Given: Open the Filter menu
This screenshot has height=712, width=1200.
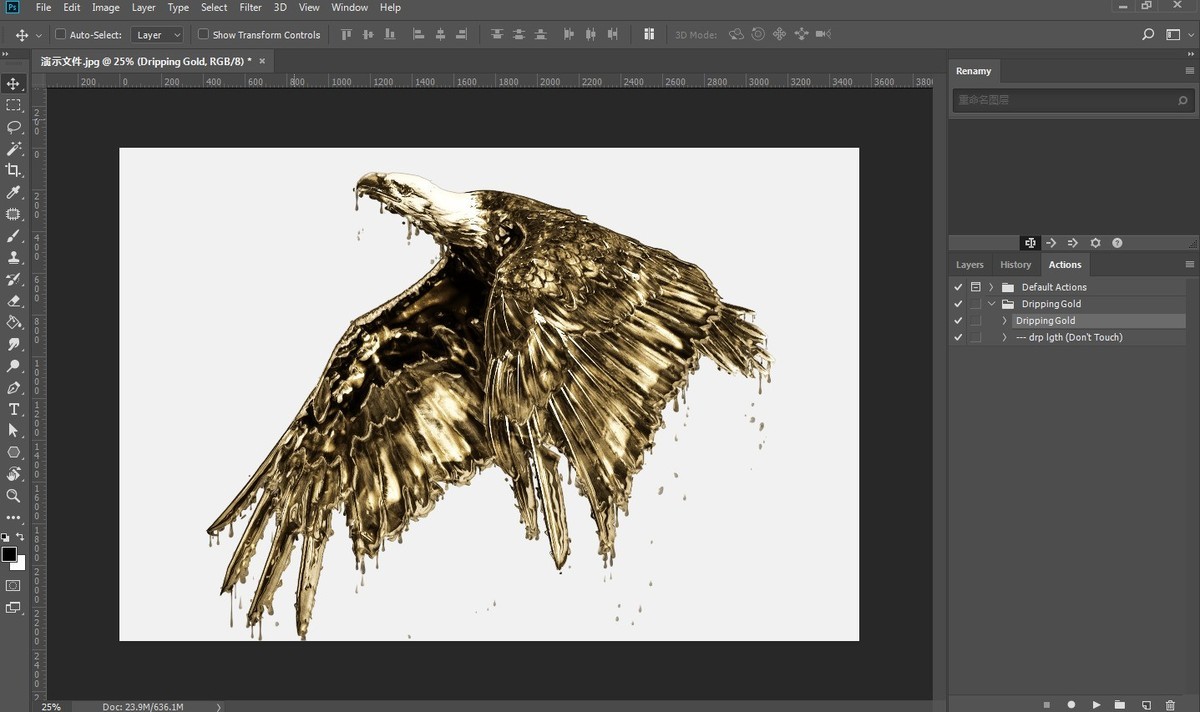Looking at the screenshot, I should pos(250,7).
